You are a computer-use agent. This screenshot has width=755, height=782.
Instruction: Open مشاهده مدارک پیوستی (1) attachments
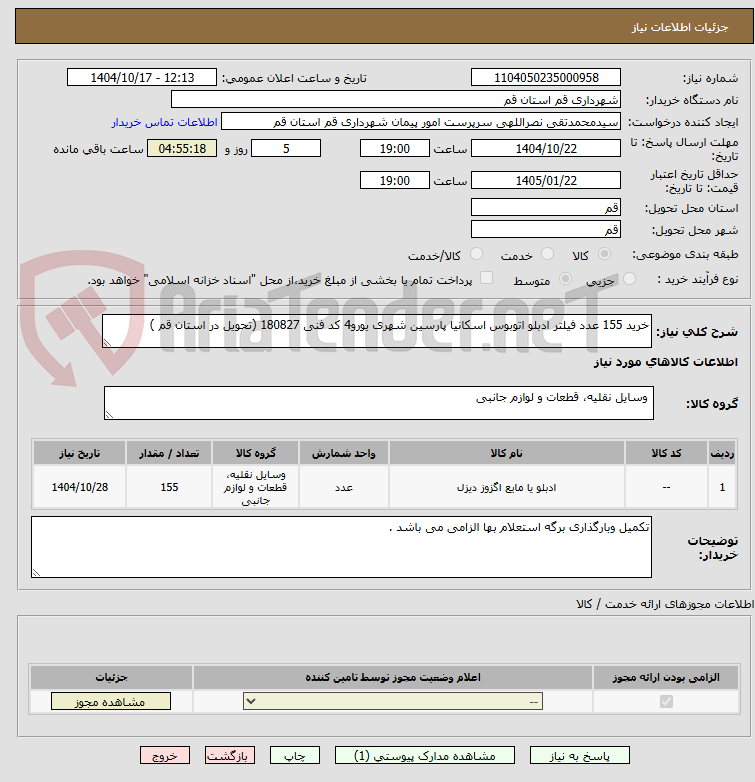425,756
